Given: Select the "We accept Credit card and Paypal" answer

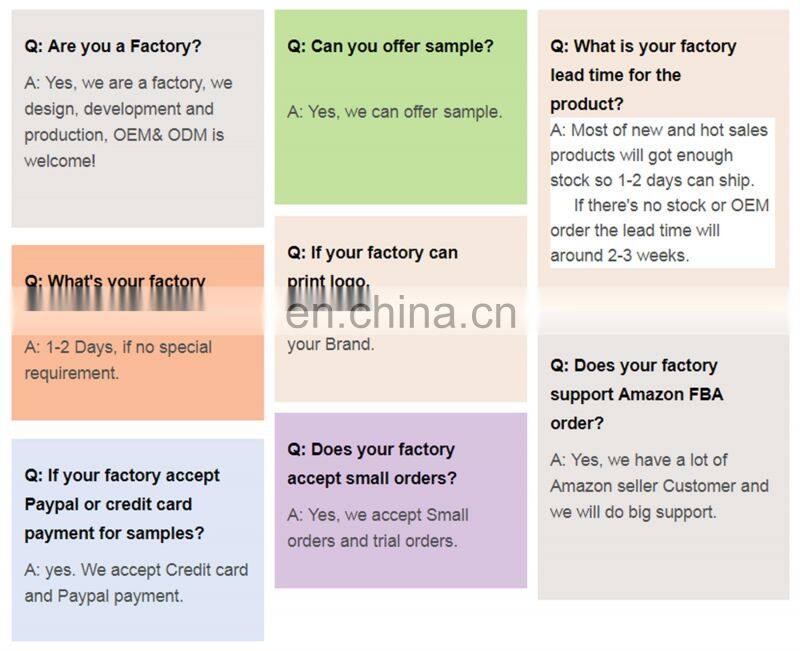Looking at the screenshot, I should pyautogui.click(x=136, y=583).
